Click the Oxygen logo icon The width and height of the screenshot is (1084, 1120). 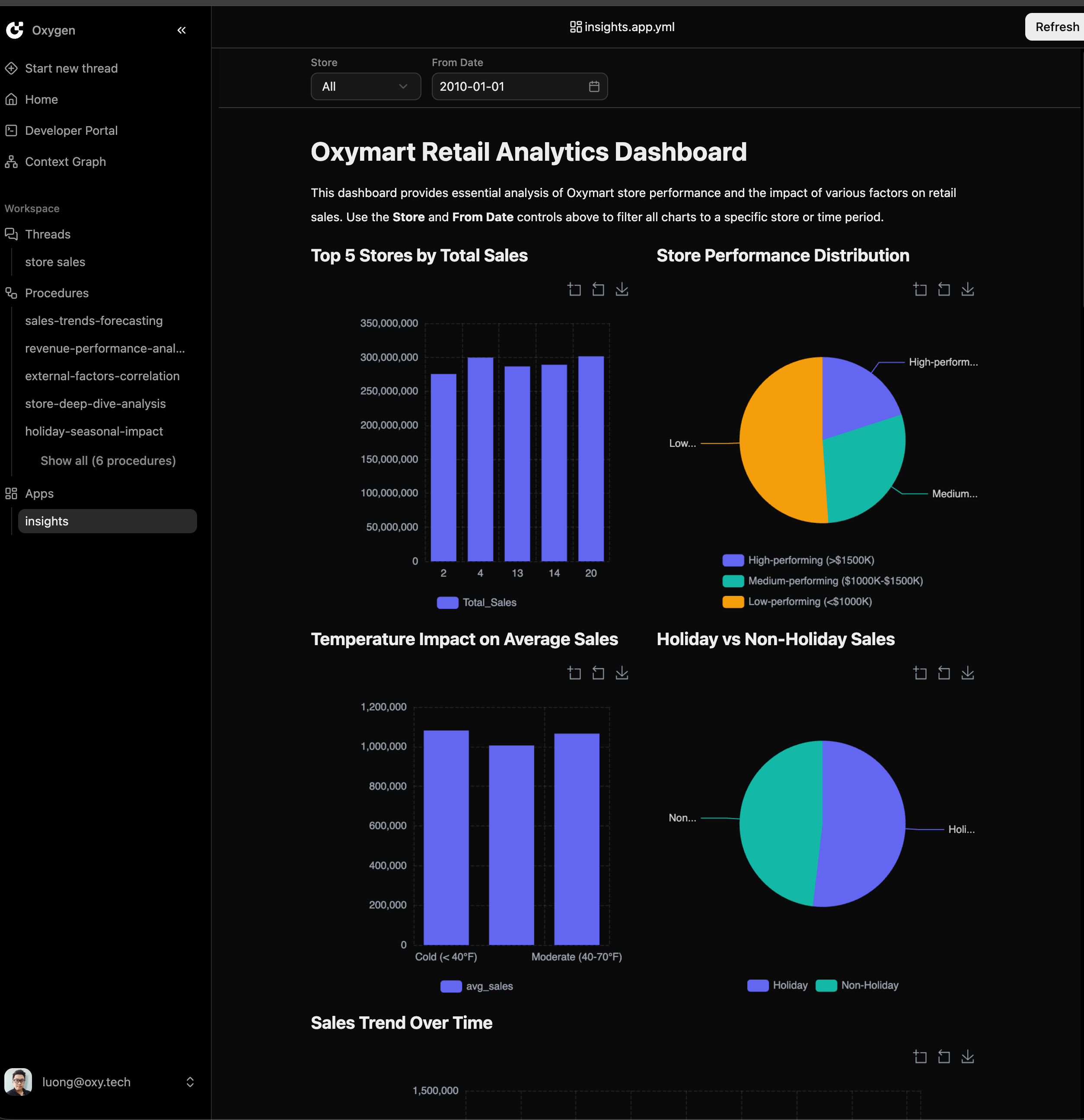coord(15,30)
